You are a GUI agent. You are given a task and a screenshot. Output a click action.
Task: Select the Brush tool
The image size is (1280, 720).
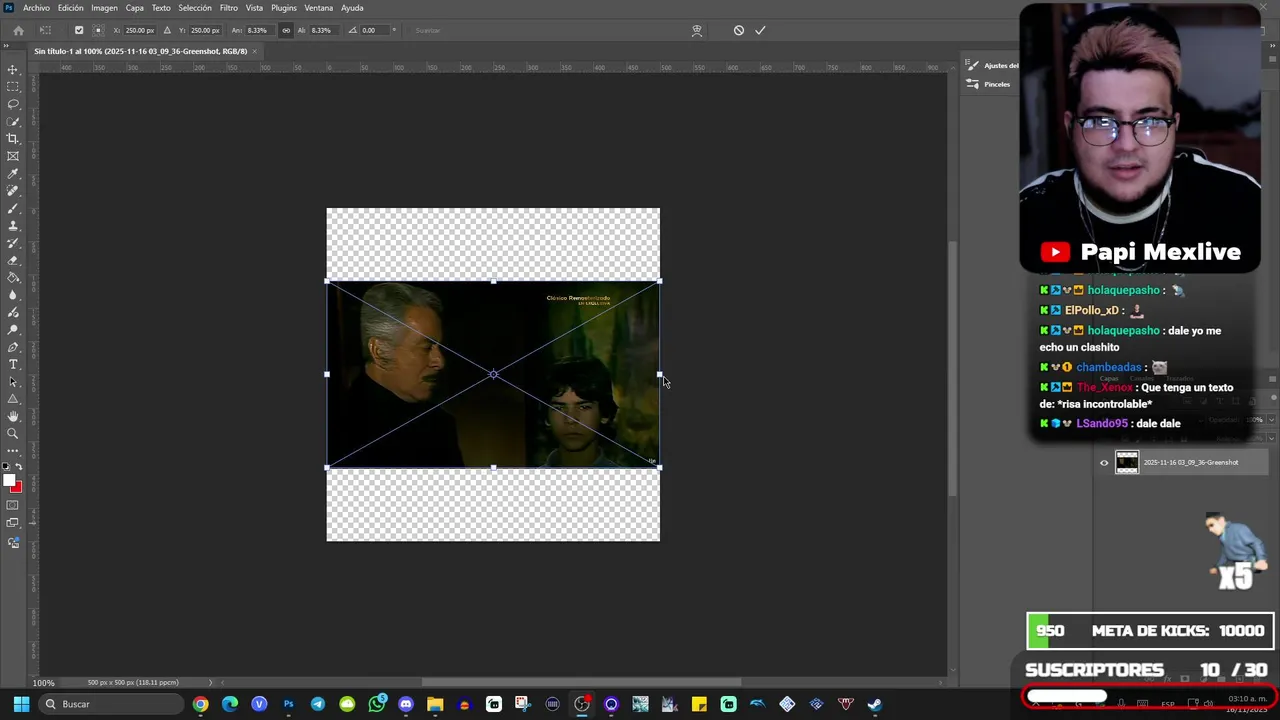point(13,209)
